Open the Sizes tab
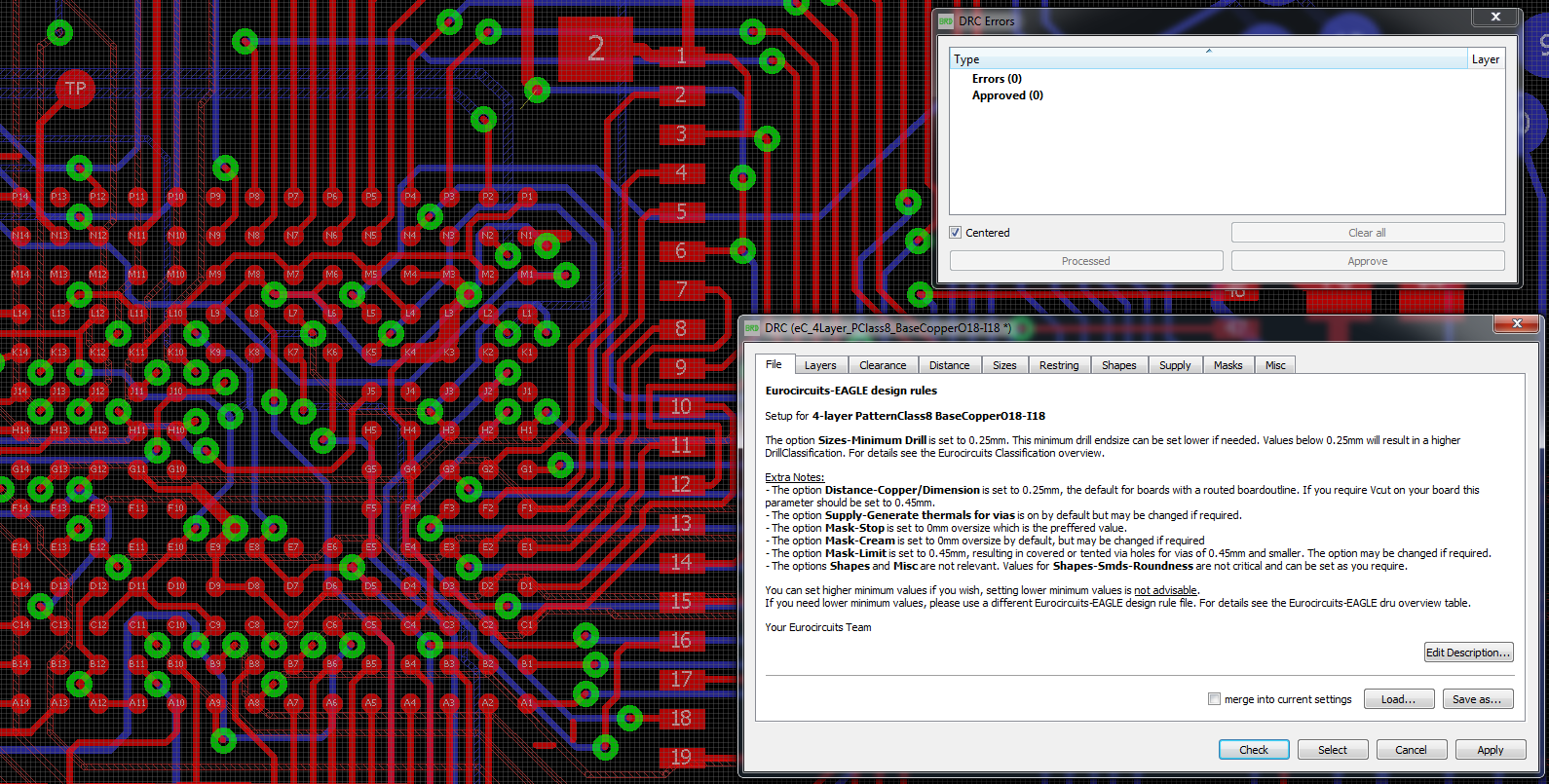The image size is (1549, 784). [1003, 365]
